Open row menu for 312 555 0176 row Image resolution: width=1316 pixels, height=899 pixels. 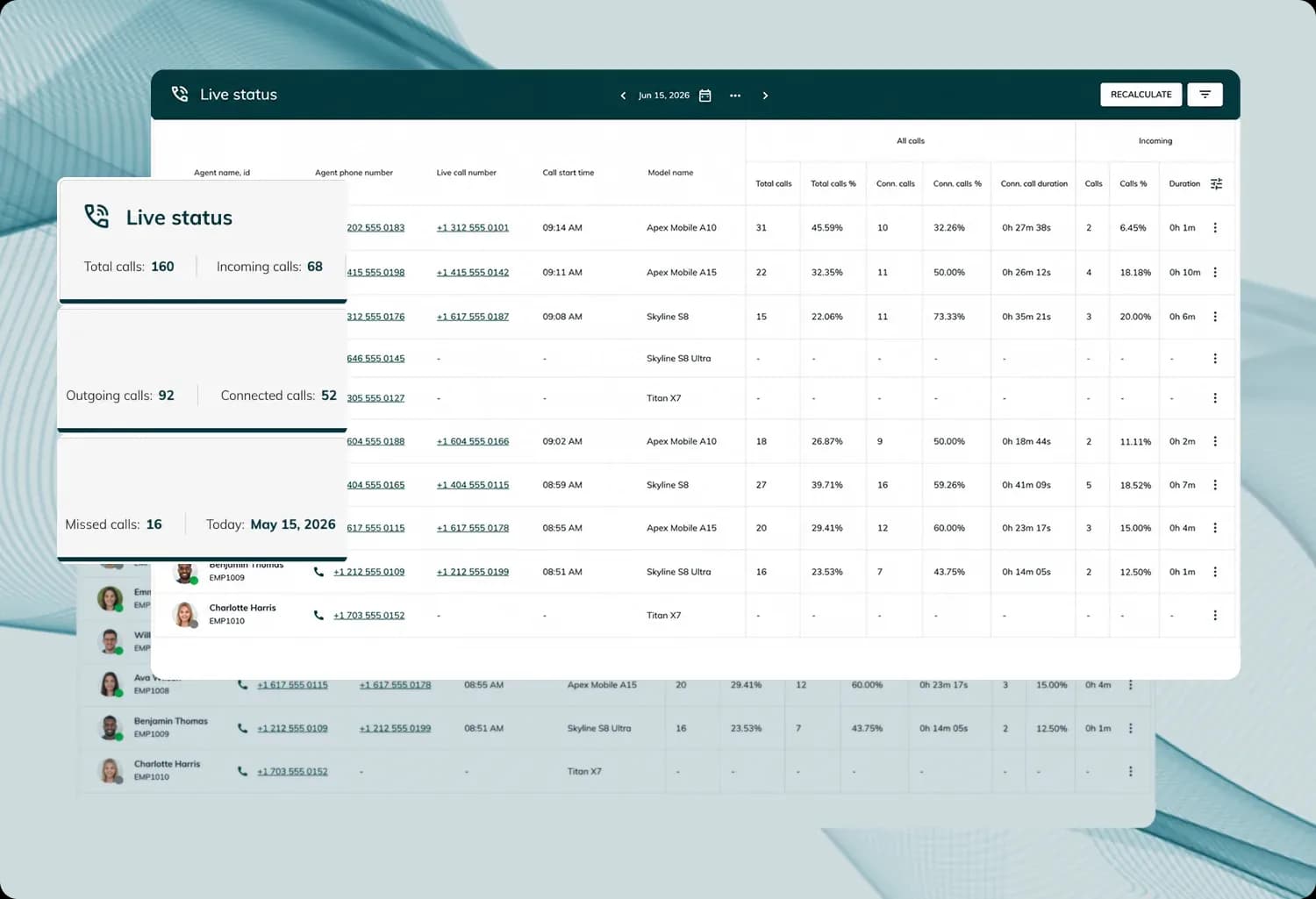[1215, 317]
